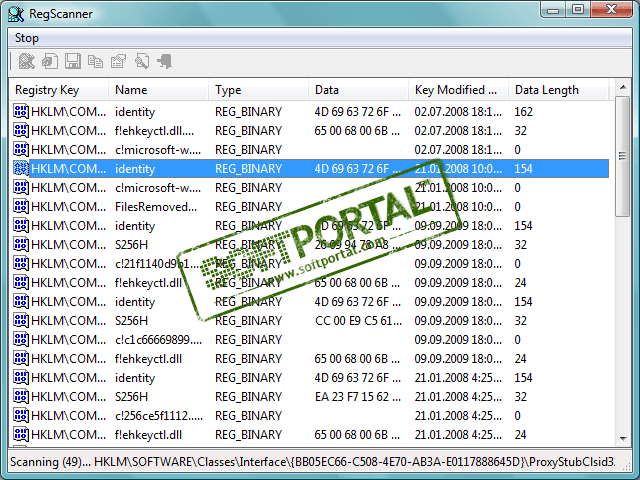Click the icon of the c!256ce5f1112 row
This screenshot has width=640, height=480.
pyautogui.click(x=21, y=416)
